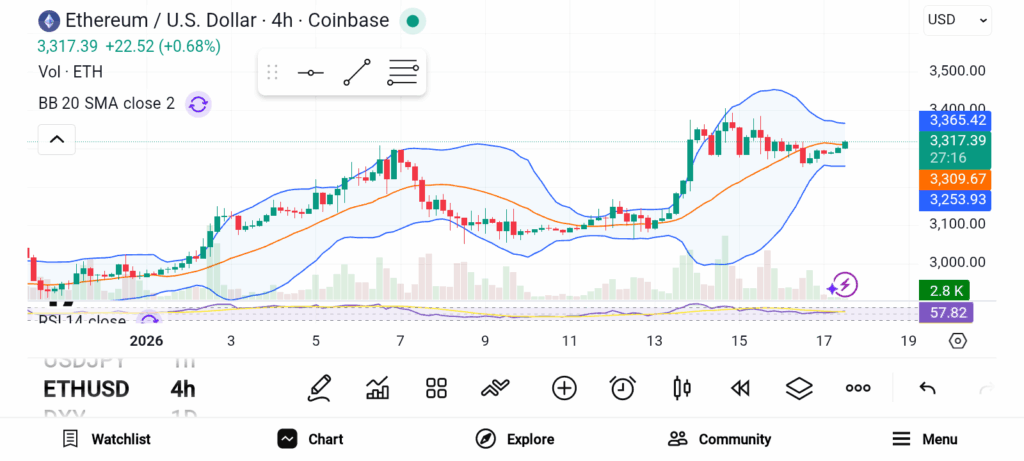
Task: Tap the alarm clock alert icon
Action: point(623,388)
